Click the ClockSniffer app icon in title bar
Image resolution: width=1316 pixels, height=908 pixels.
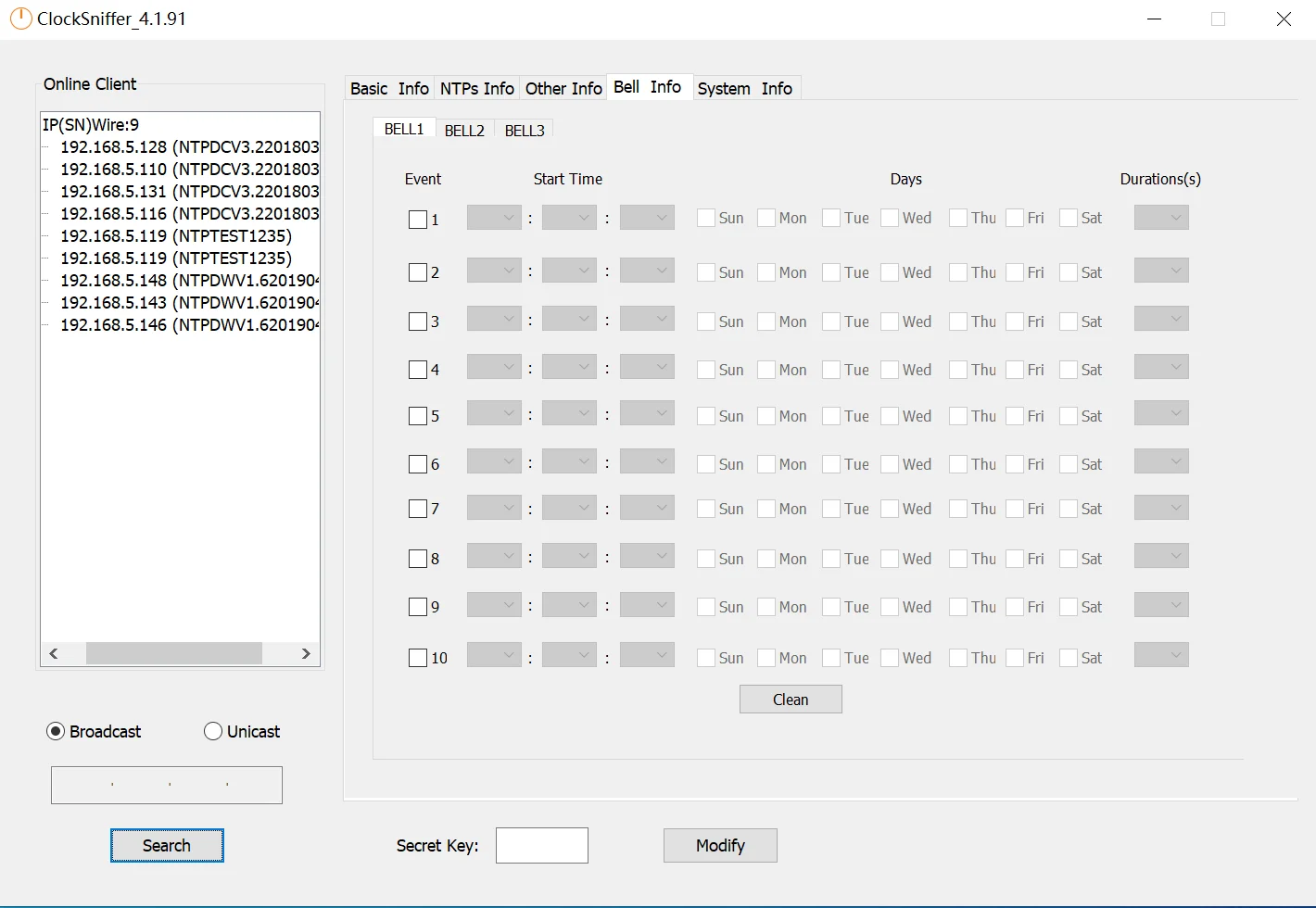coord(20,19)
